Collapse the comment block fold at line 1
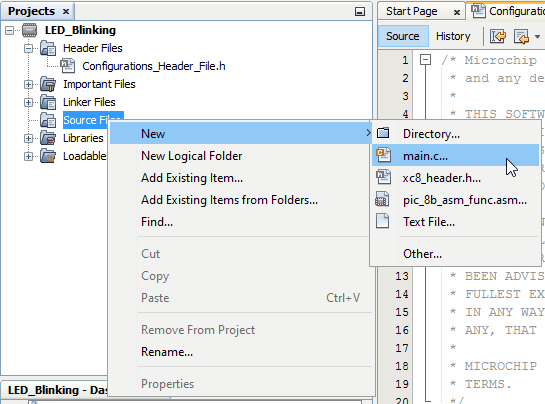Screen dimensions: 545x404 tap(425, 59)
